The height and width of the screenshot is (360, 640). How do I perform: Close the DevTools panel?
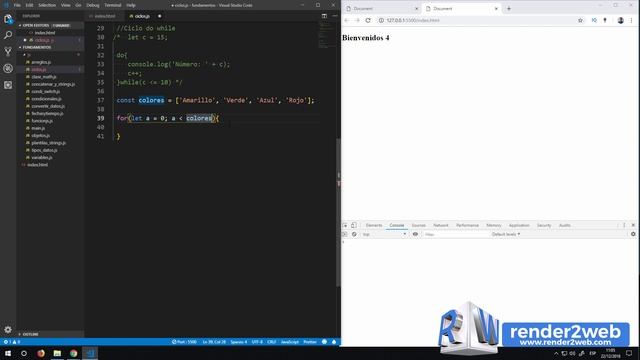coord(633,225)
